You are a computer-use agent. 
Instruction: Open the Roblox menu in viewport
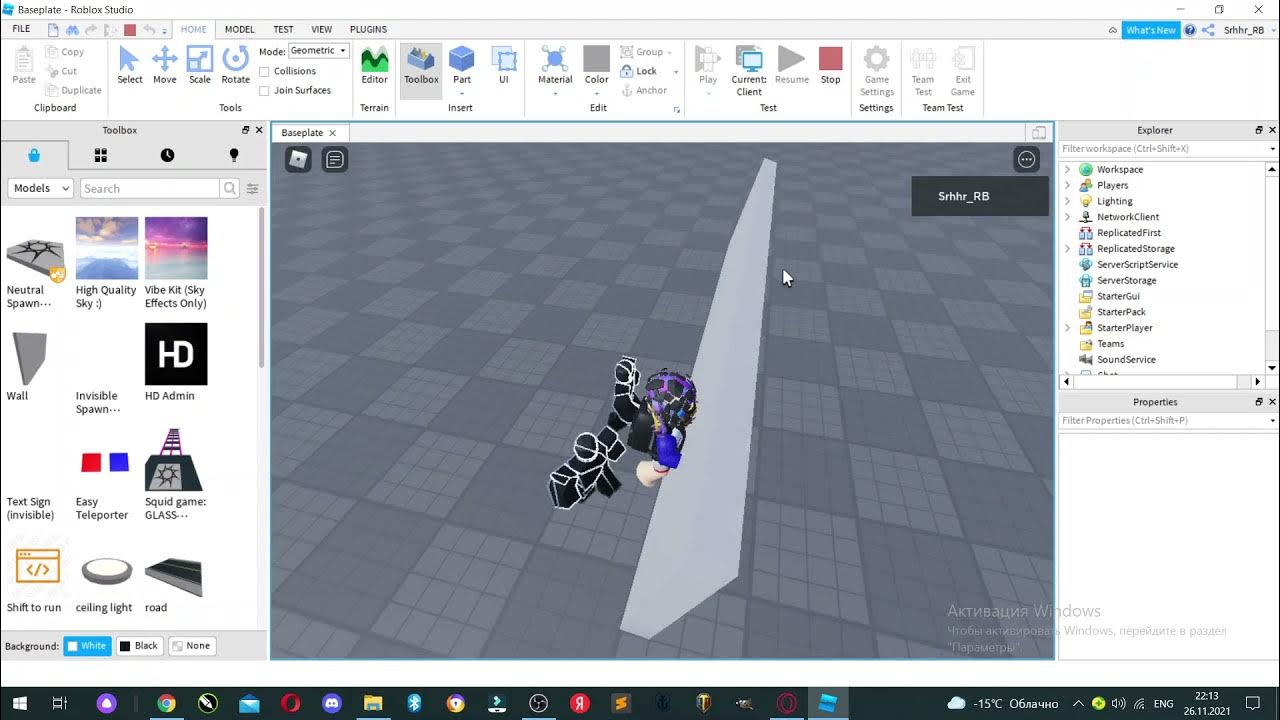299,158
